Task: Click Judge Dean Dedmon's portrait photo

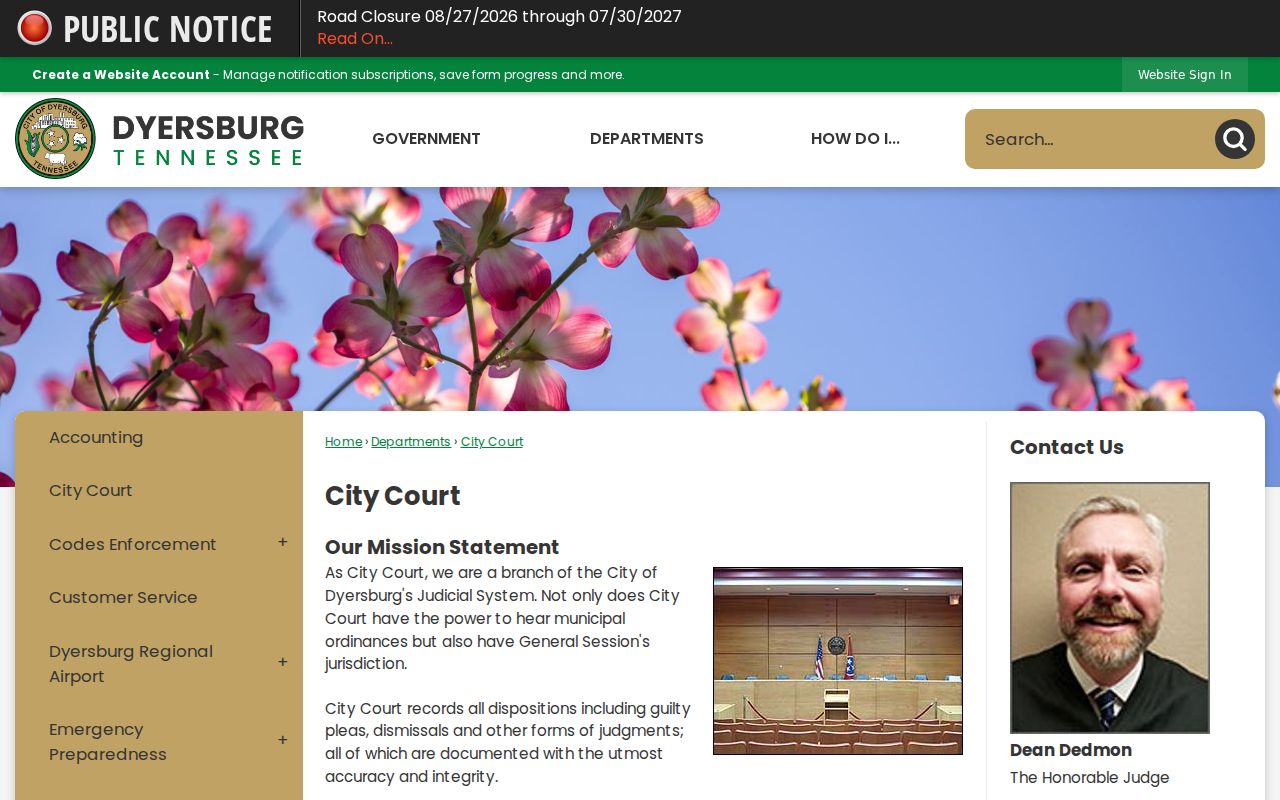Action: click(x=1110, y=608)
